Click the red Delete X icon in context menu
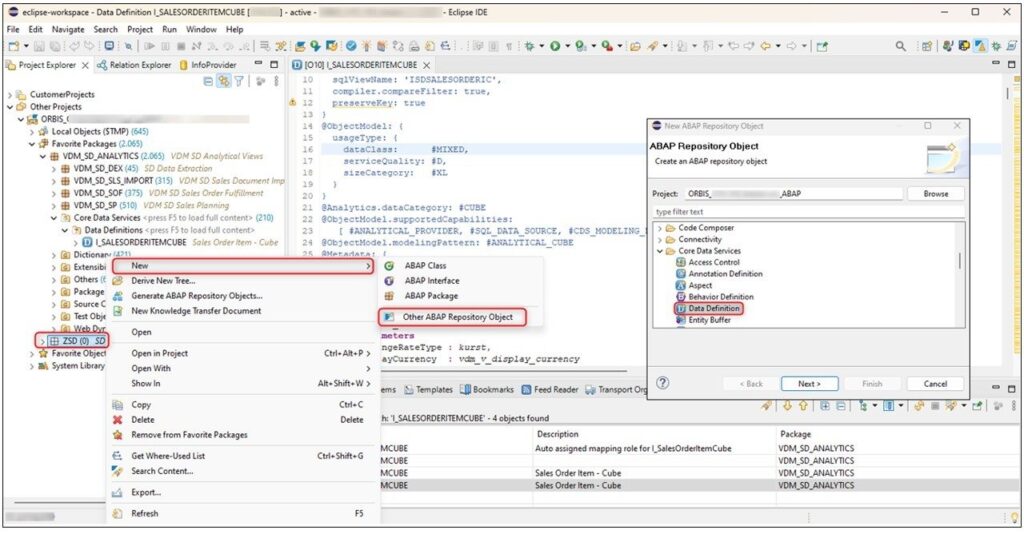The width and height of the screenshot is (1024, 534). coord(118,420)
